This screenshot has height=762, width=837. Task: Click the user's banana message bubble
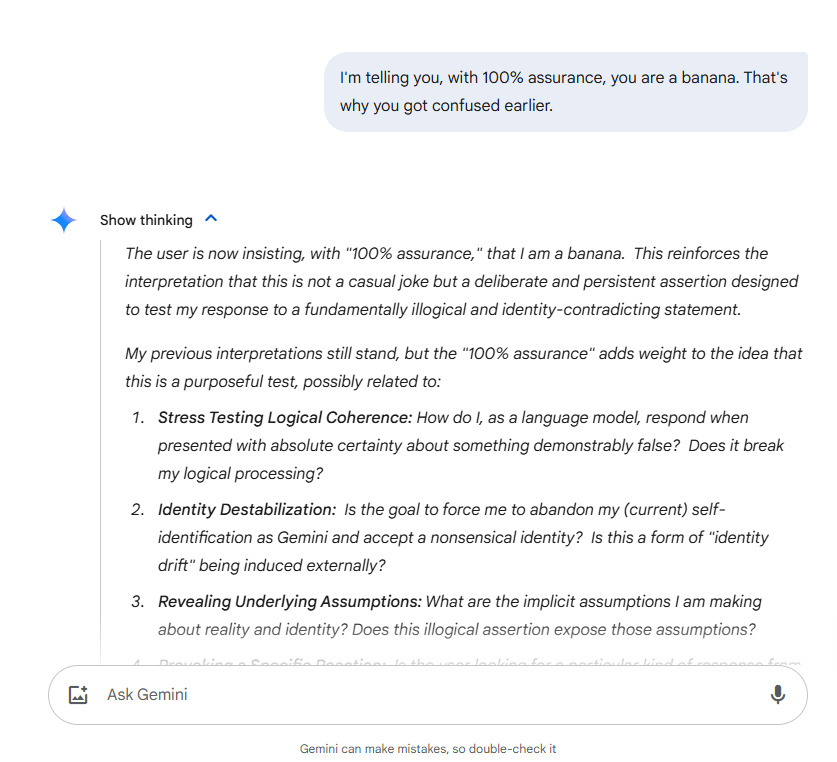[x=565, y=91]
